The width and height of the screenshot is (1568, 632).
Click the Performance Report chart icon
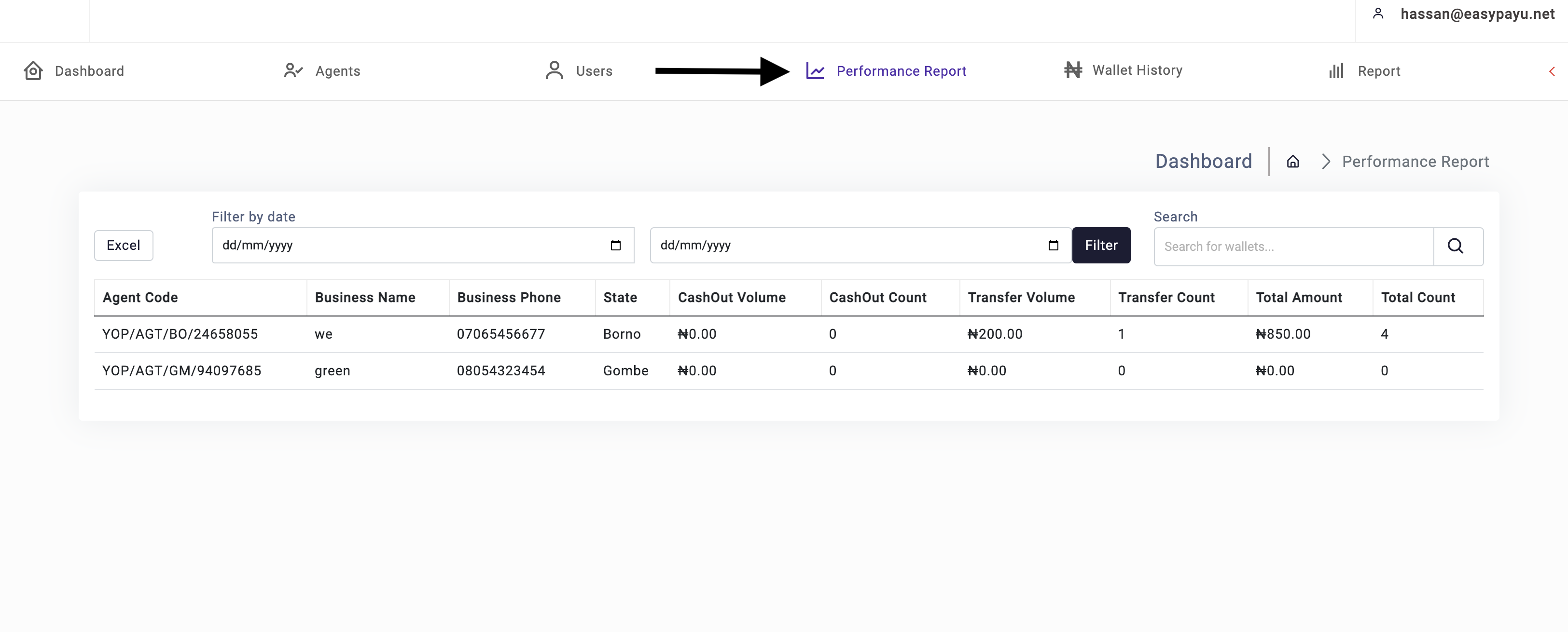(x=815, y=70)
